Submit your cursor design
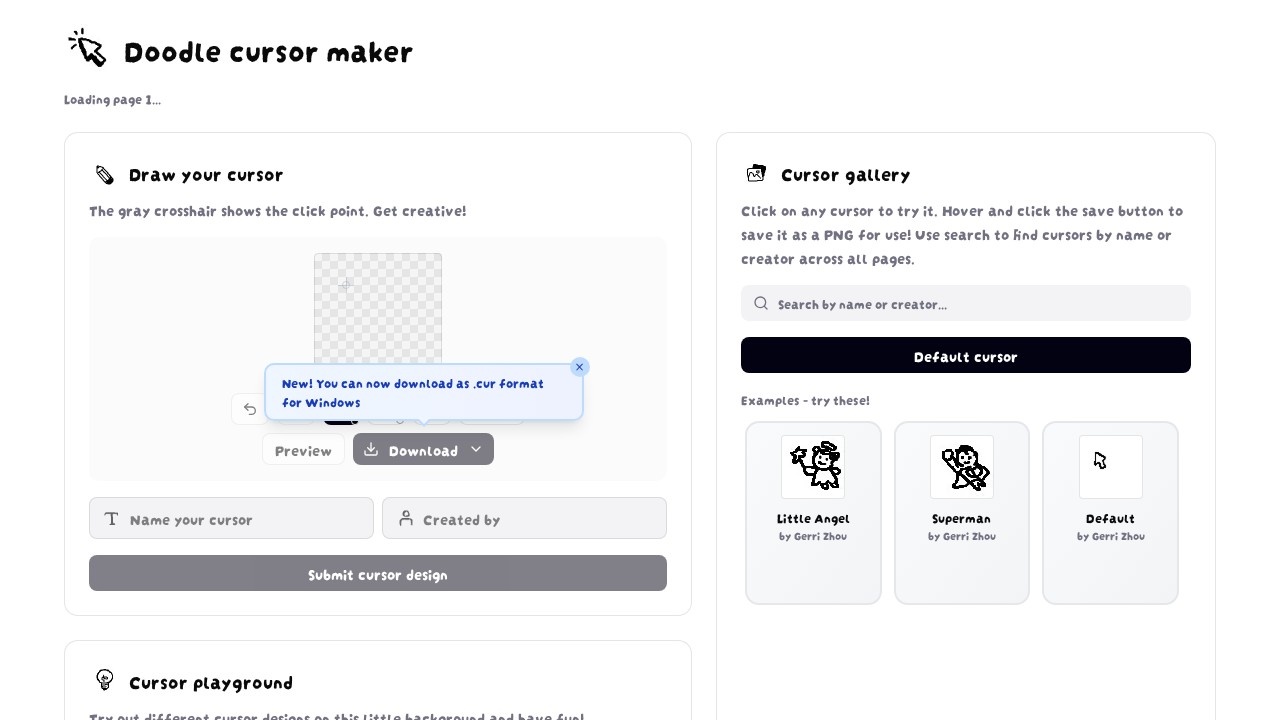1280x720 pixels. point(378,573)
